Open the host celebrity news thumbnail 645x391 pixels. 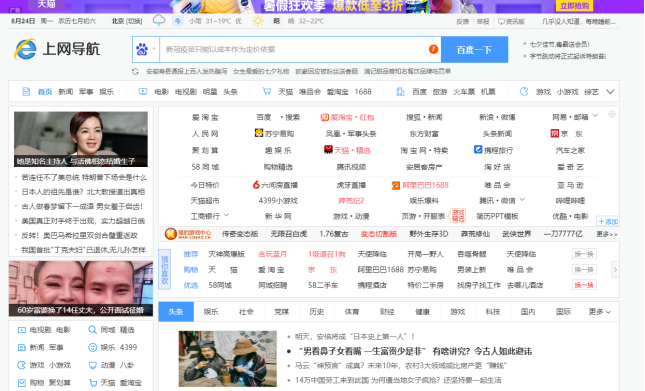81,139
